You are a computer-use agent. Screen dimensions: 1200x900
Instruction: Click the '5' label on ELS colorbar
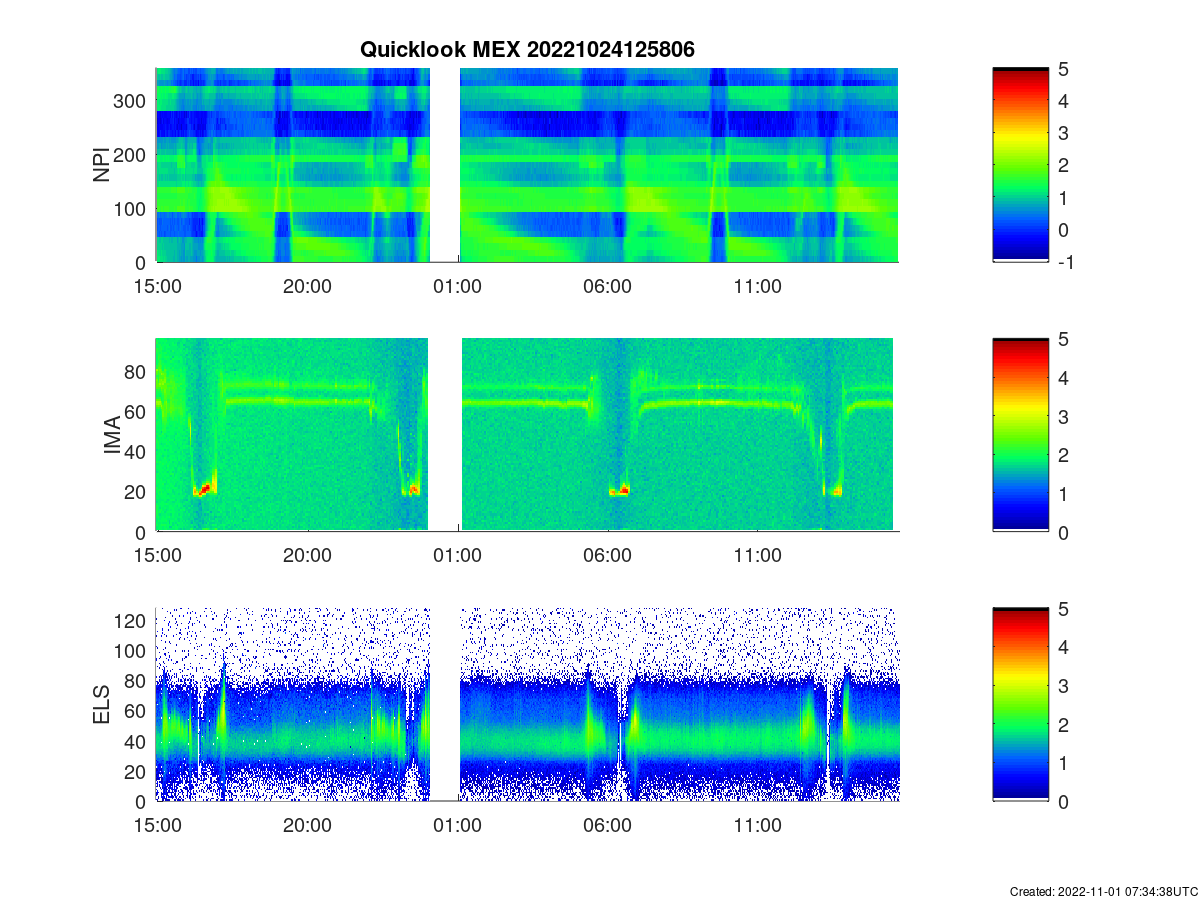pos(1064,609)
